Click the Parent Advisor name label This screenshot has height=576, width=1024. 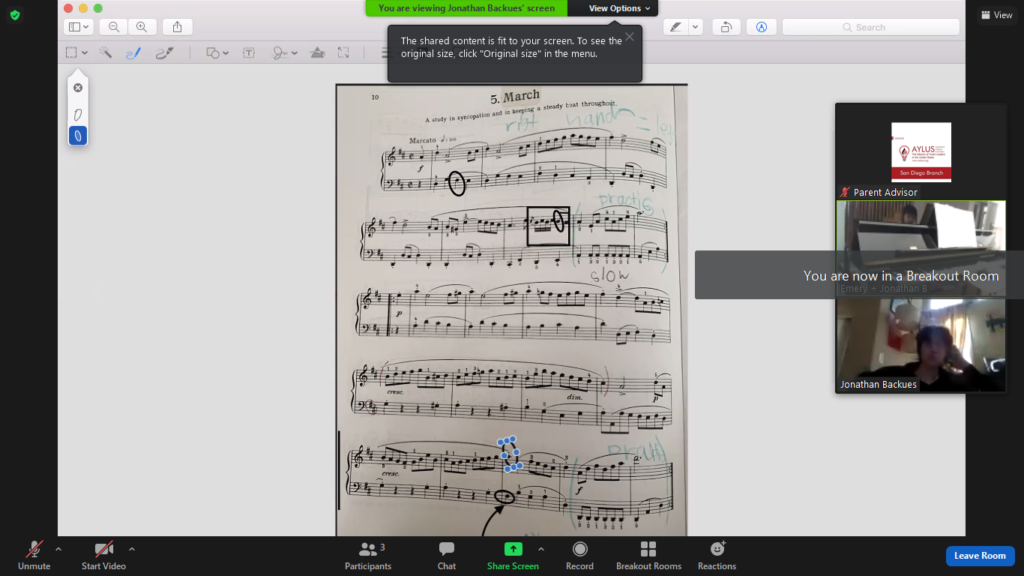(885, 192)
